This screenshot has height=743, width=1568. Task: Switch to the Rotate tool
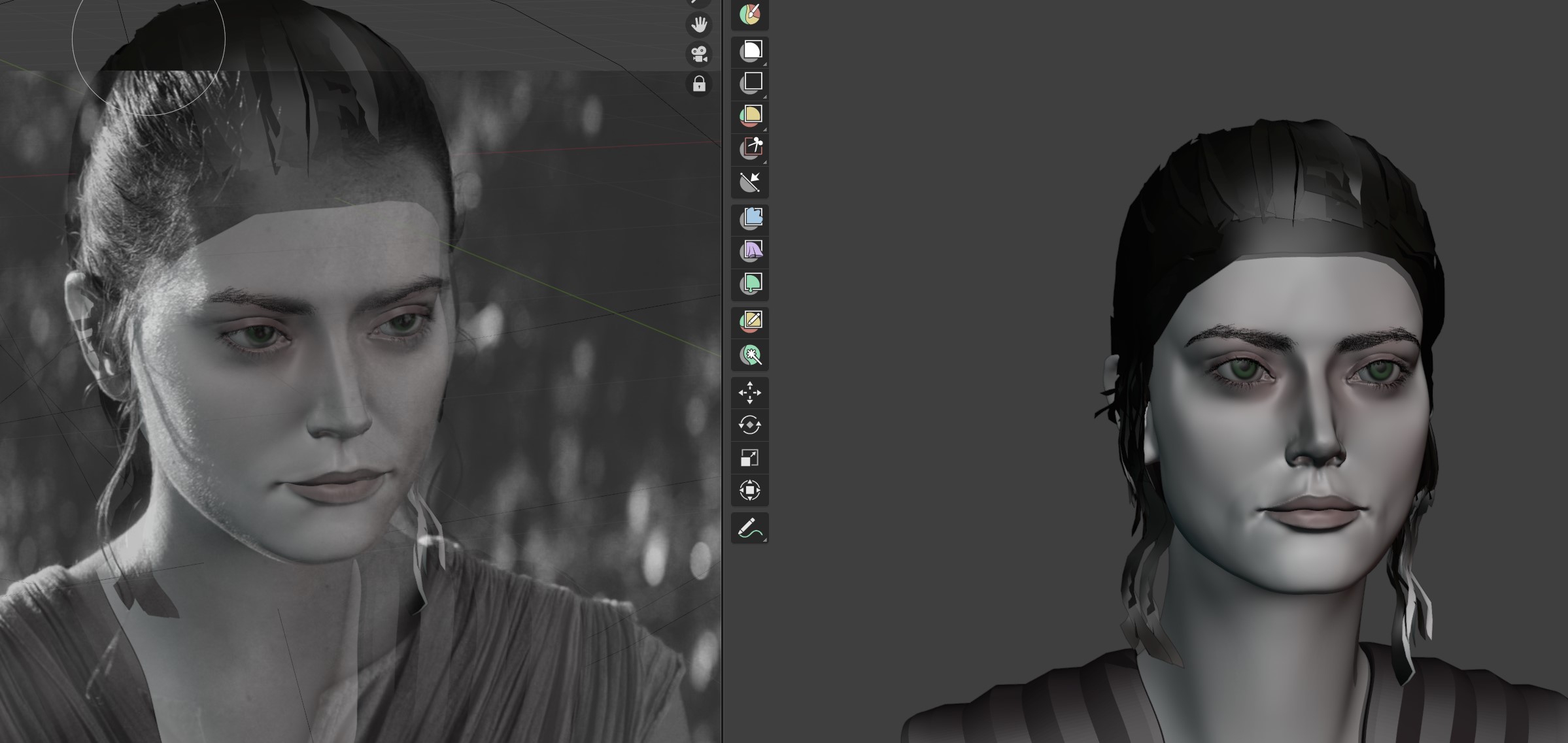click(x=750, y=425)
